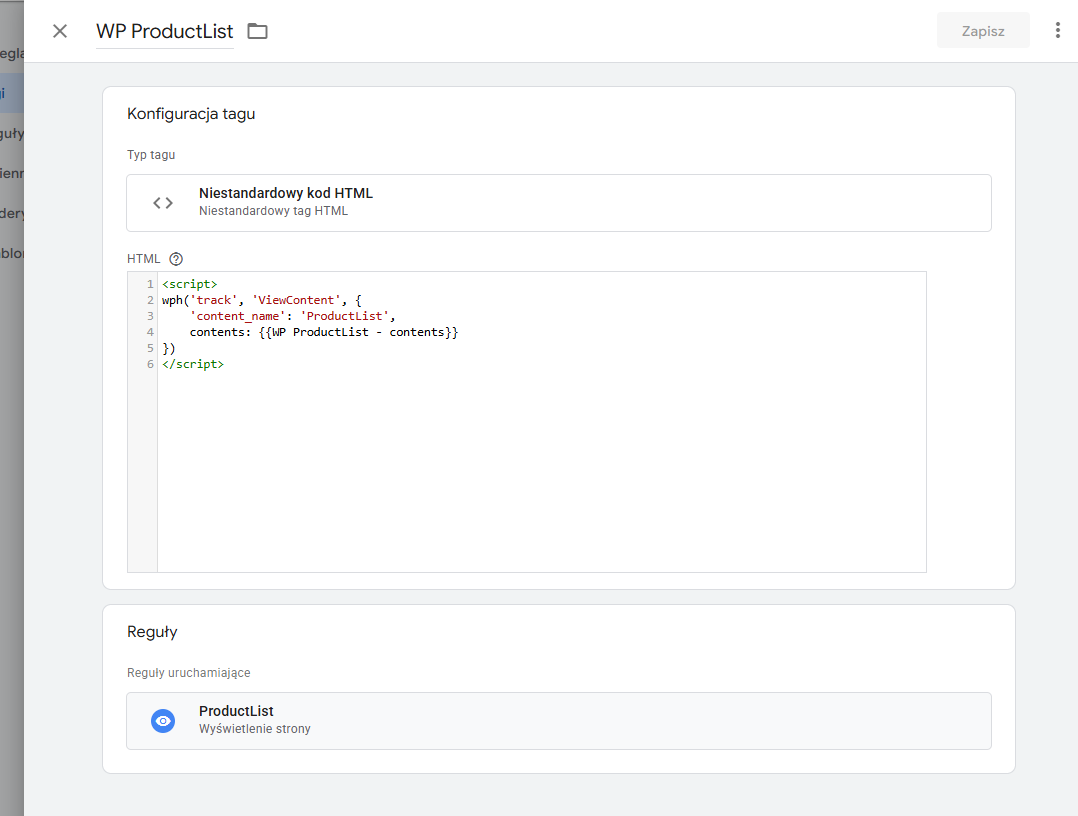
Task: Click the code brackets tag type icon
Action: coord(163,203)
